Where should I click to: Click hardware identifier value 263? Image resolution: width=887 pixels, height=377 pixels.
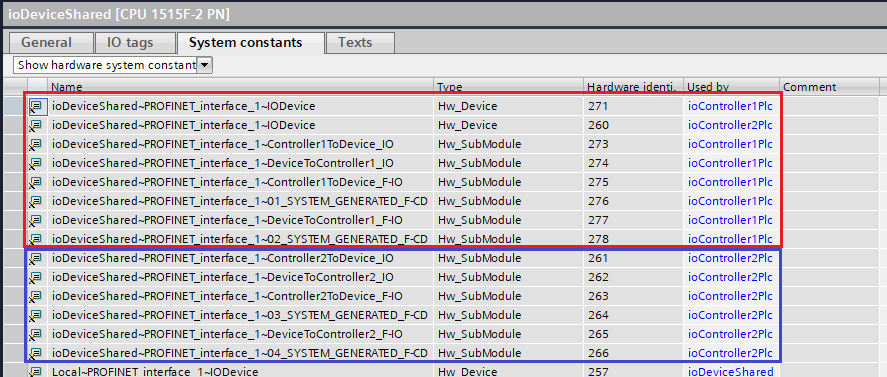[x=598, y=296]
